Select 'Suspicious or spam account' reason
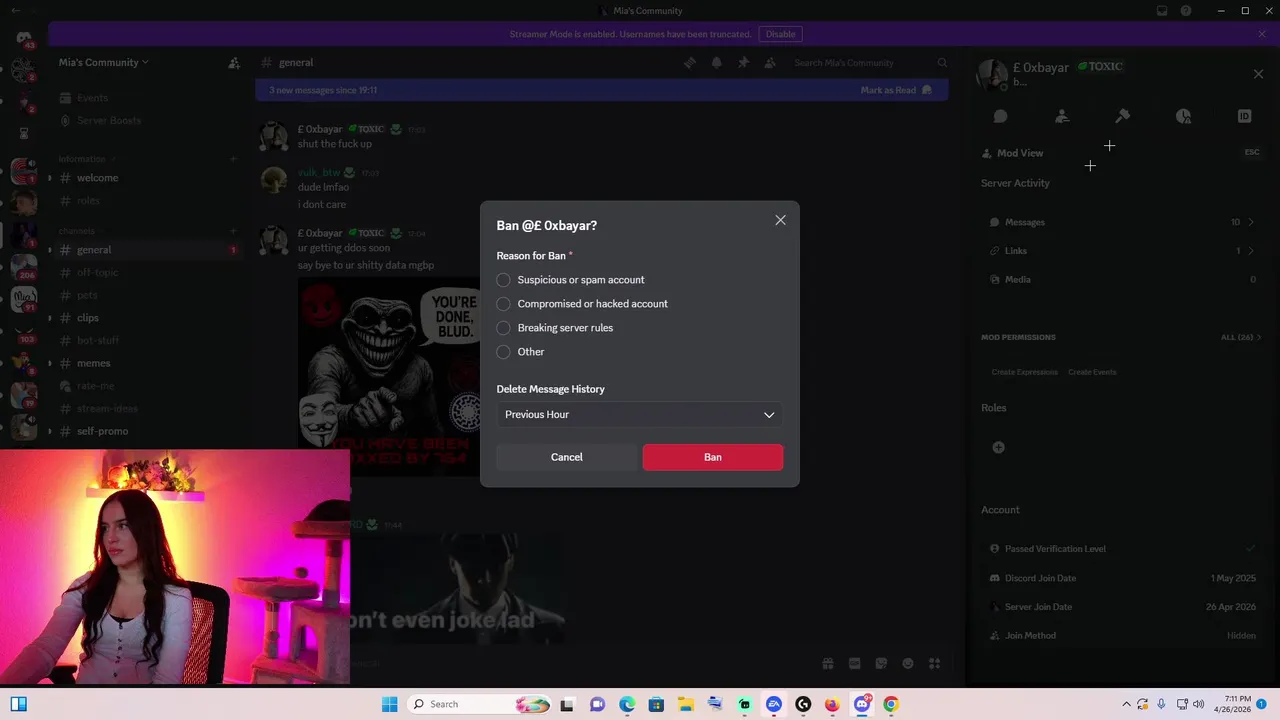 point(571,280)
